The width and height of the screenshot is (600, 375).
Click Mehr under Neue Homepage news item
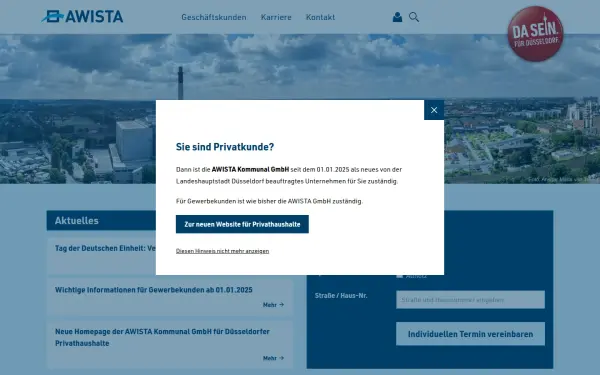pos(273,358)
